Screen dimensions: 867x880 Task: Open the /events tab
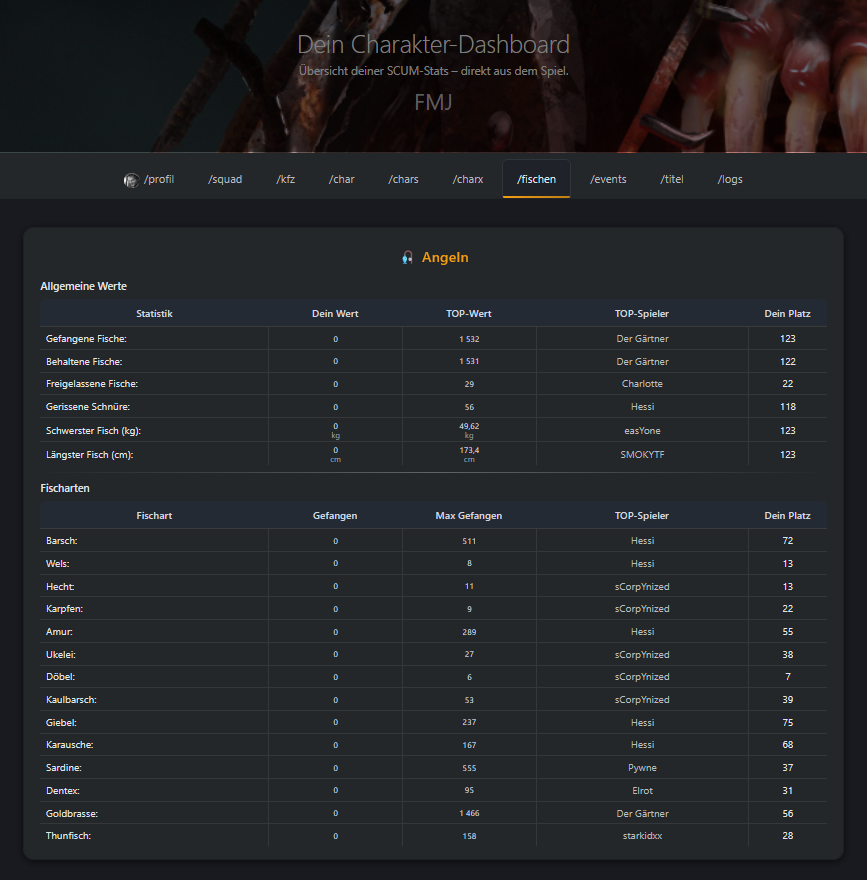(608, 179)
